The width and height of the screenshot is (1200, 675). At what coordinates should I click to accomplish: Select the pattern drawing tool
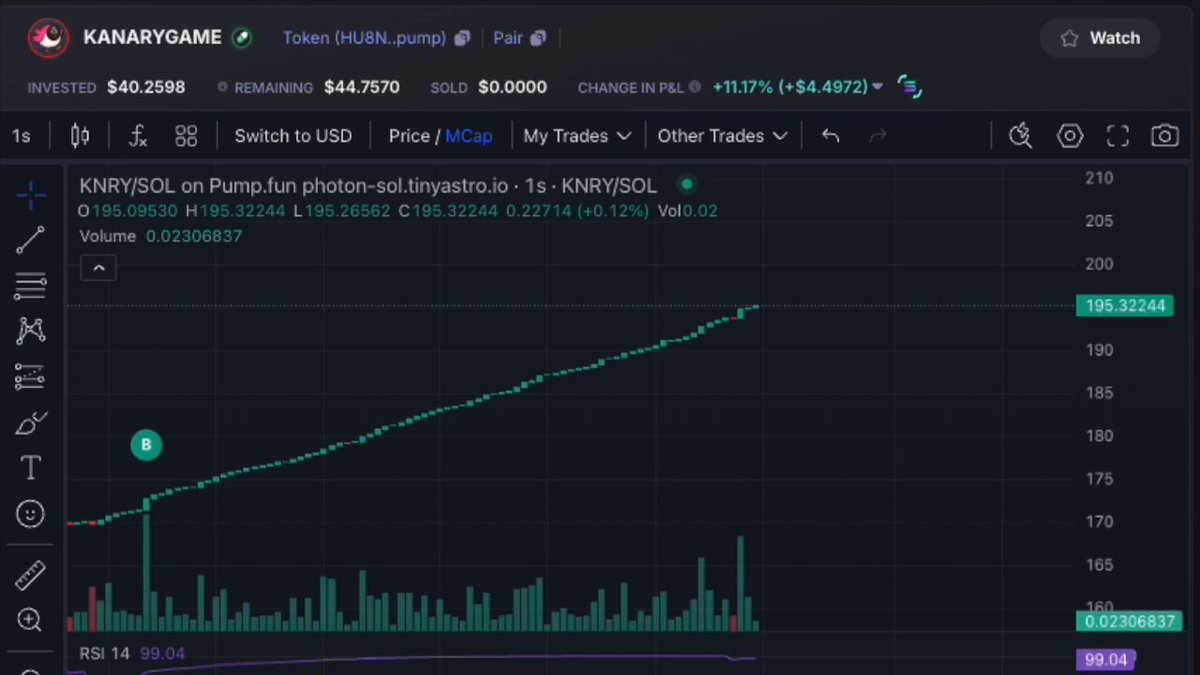31,331
